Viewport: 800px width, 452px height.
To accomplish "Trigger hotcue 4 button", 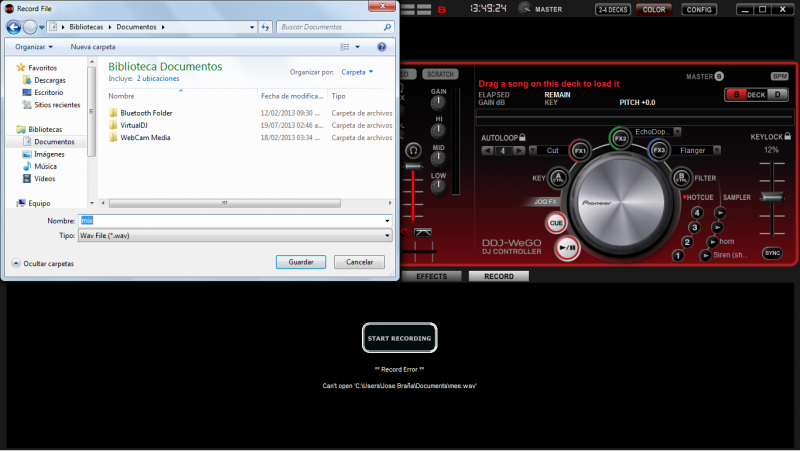I will pos(697,213).
